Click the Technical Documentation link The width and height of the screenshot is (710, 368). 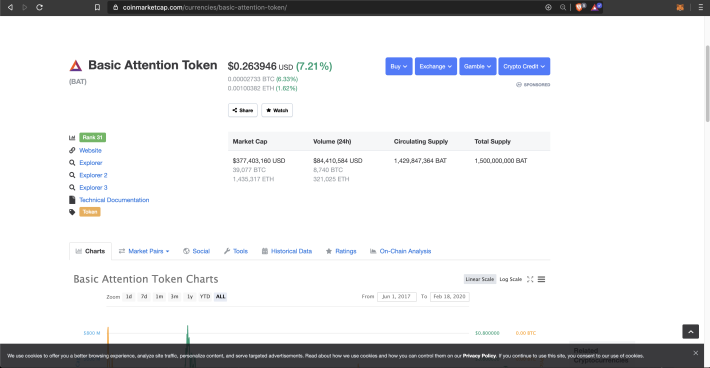point(114,200)
